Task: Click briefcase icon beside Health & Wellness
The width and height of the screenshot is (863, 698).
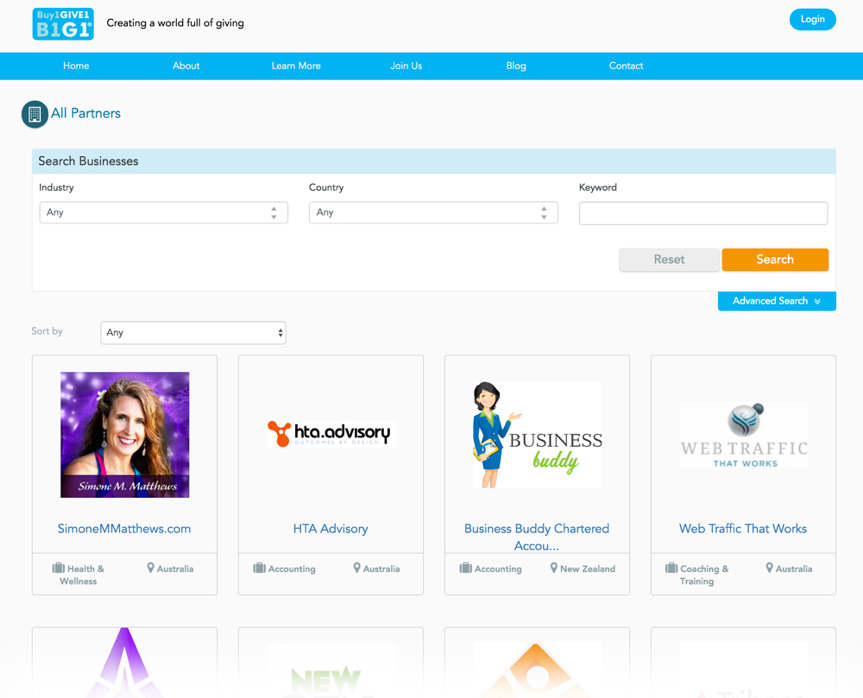Action: 58,568
